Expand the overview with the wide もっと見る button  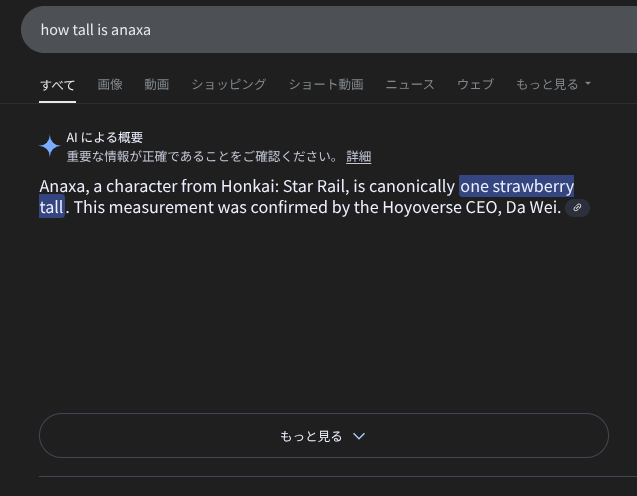pos(324,435)
